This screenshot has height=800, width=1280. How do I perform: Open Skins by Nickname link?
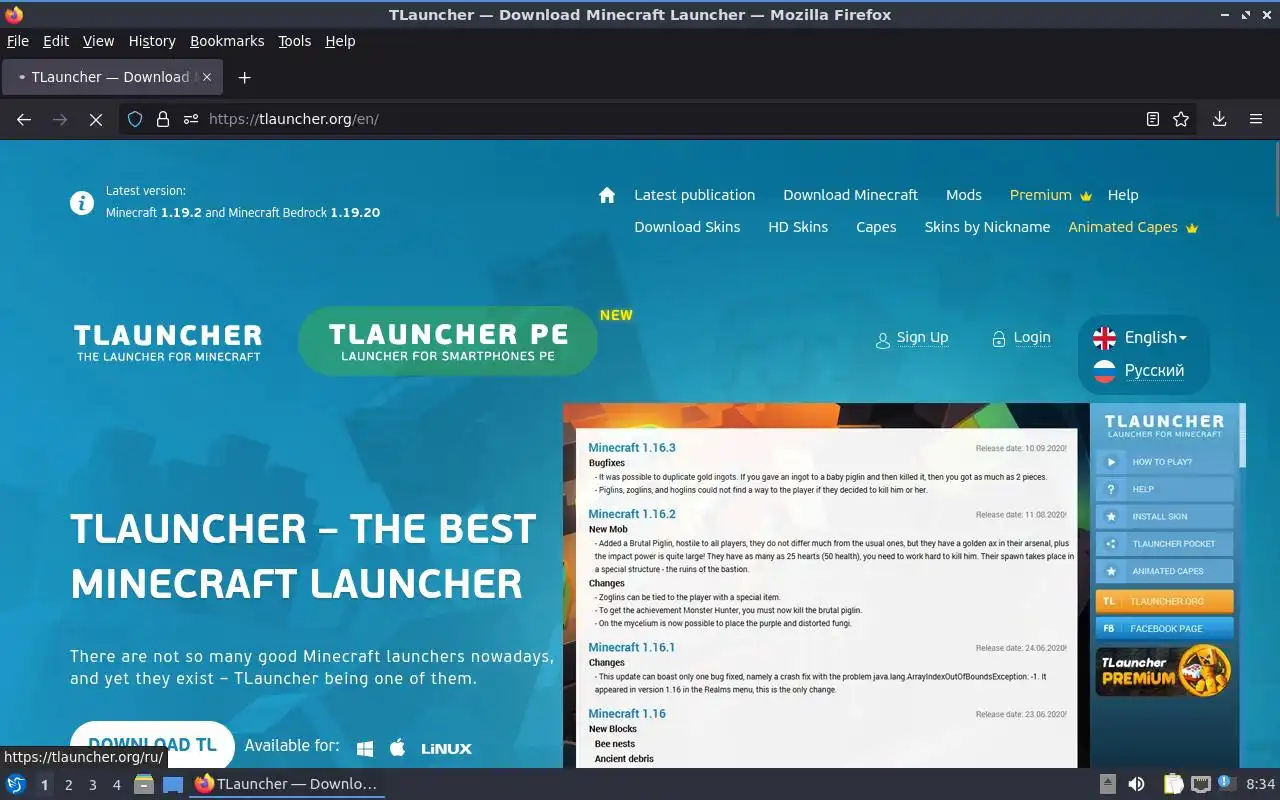point(987,227)
